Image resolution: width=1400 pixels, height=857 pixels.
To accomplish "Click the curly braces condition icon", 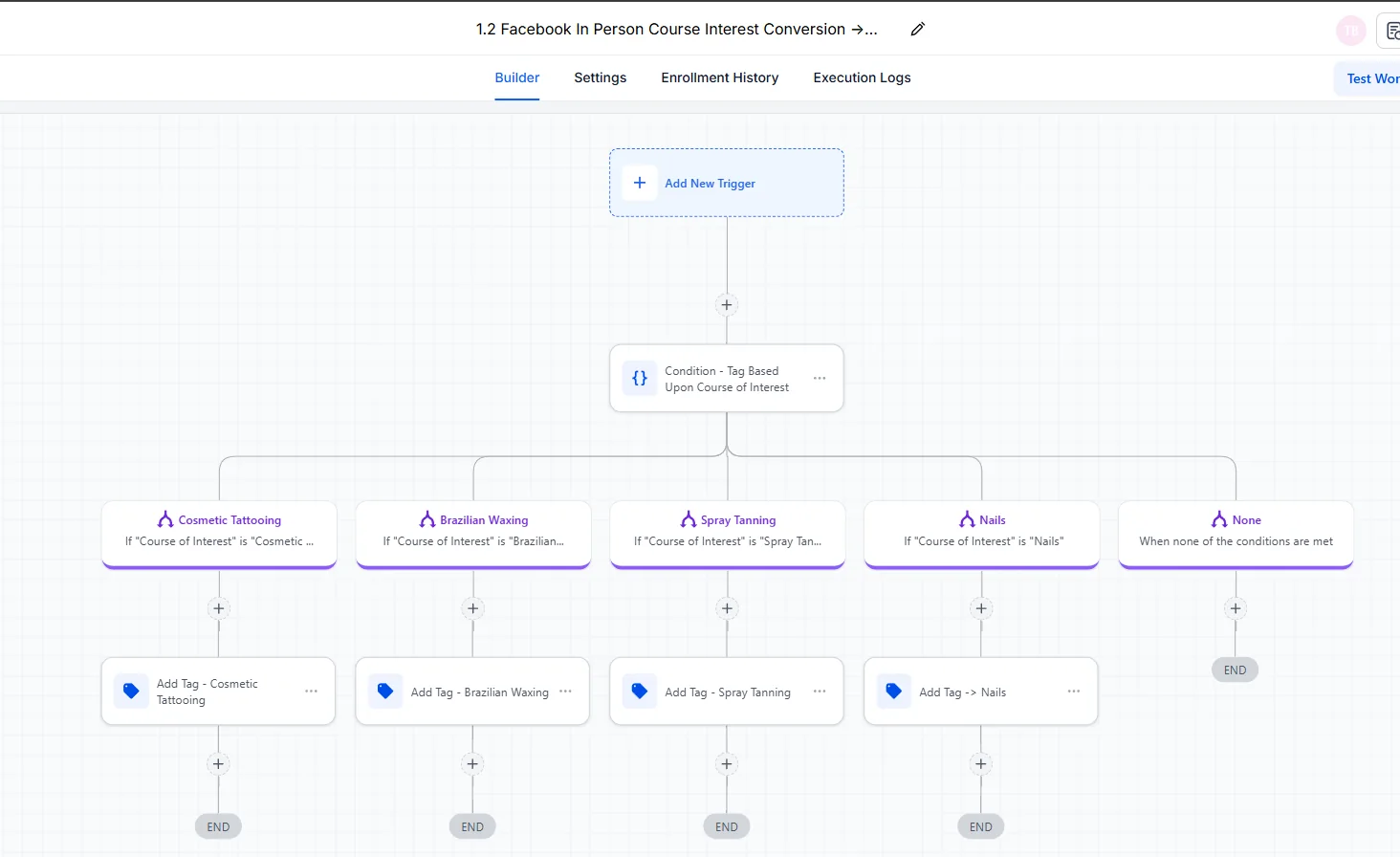I will coord(640,378).
